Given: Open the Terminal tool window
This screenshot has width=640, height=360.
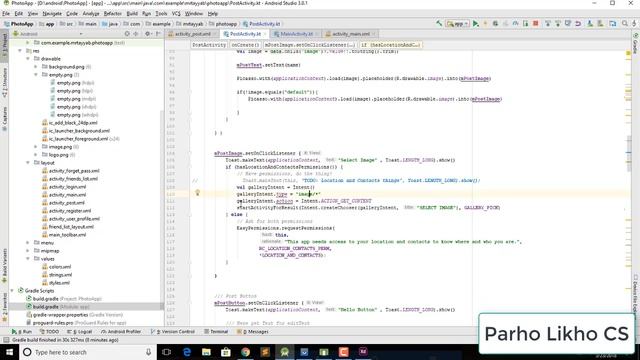Looking at the screenshot, I should 216,332.
